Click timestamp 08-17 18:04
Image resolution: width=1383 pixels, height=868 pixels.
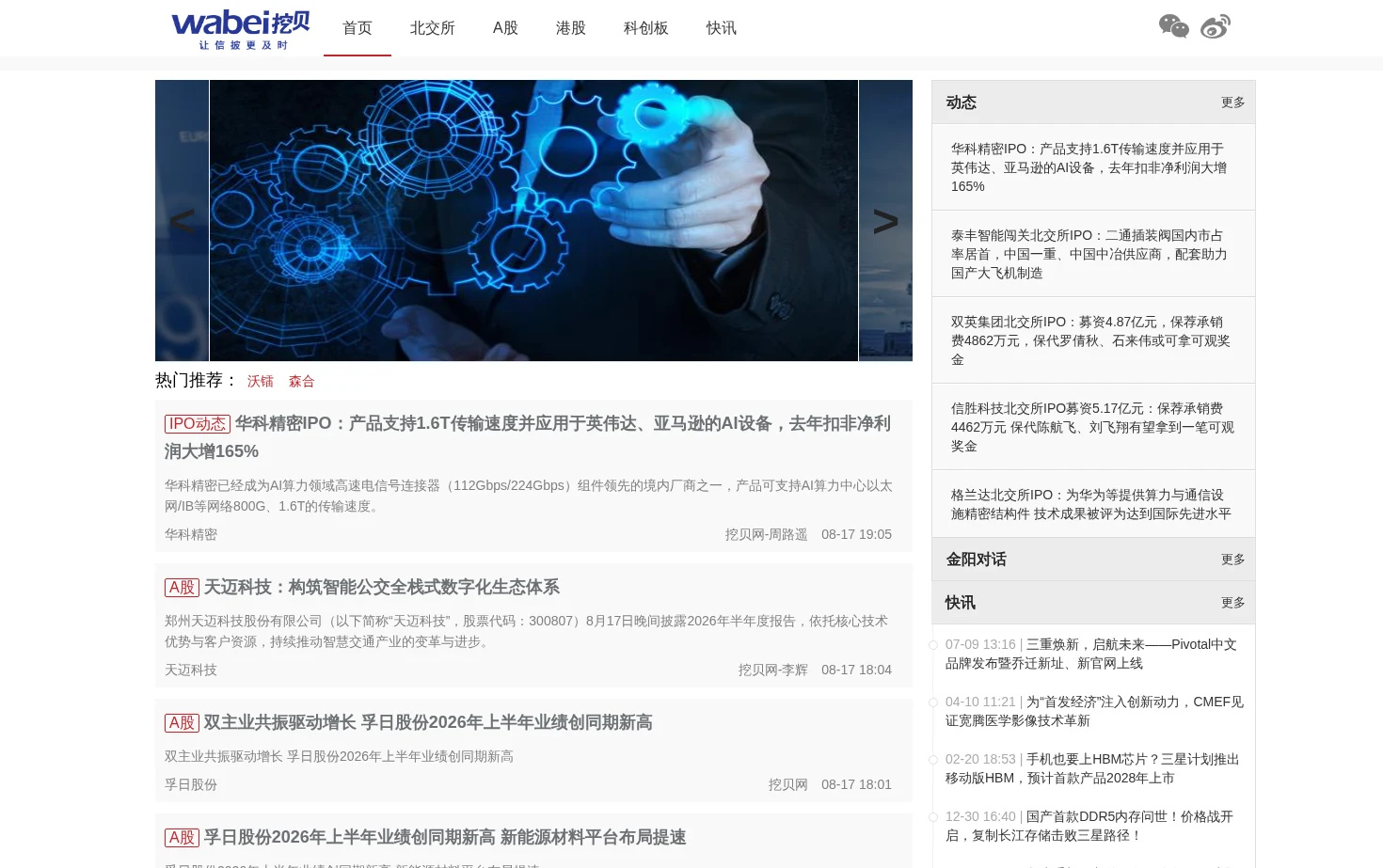point(856,670)
